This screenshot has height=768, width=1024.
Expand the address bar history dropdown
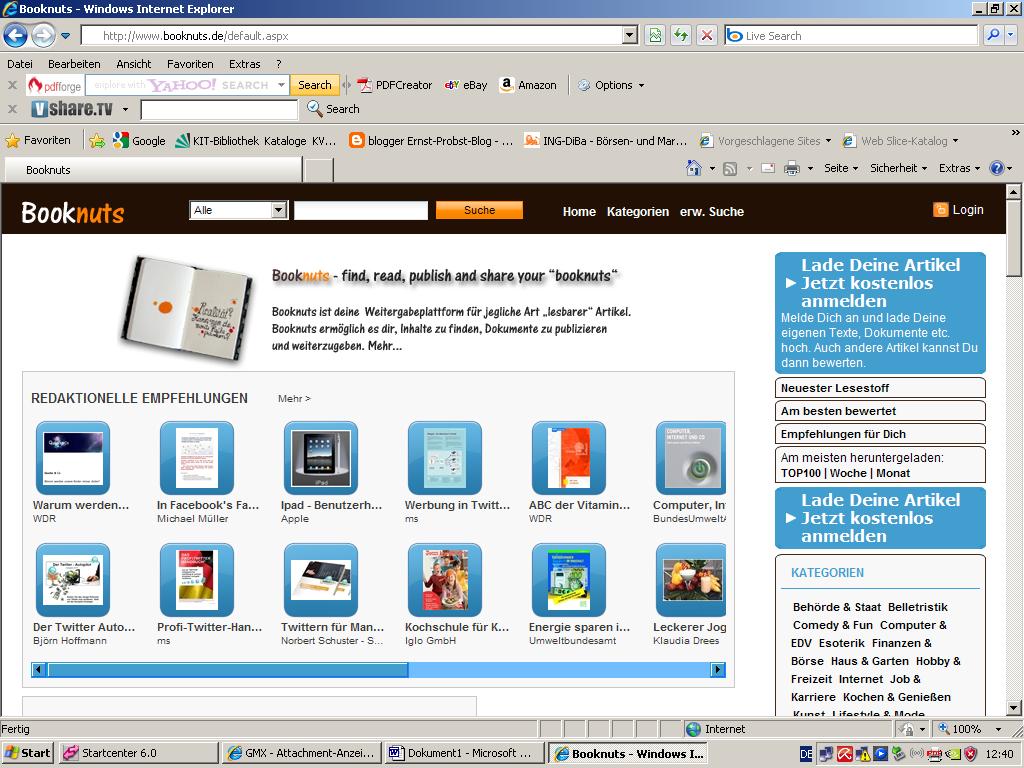[x=630, y=35]
